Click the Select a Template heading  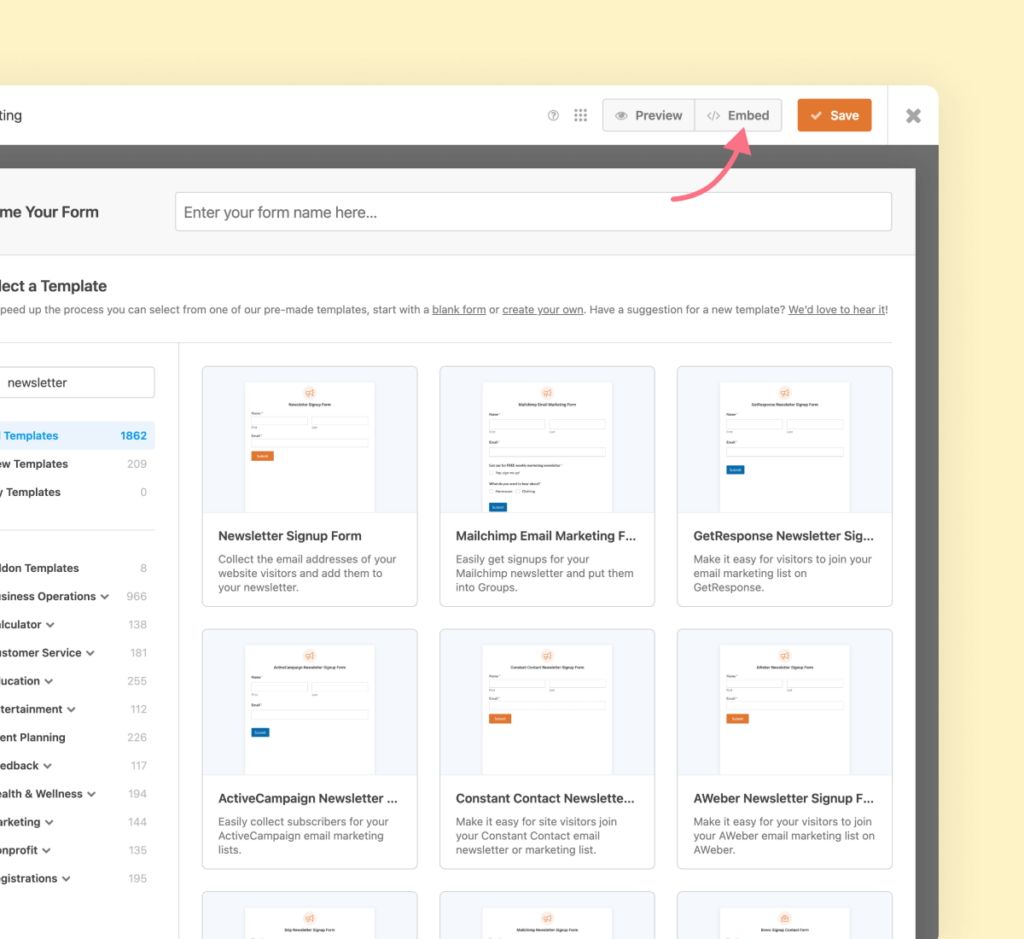pyautogui.click(x=53, y=286)
